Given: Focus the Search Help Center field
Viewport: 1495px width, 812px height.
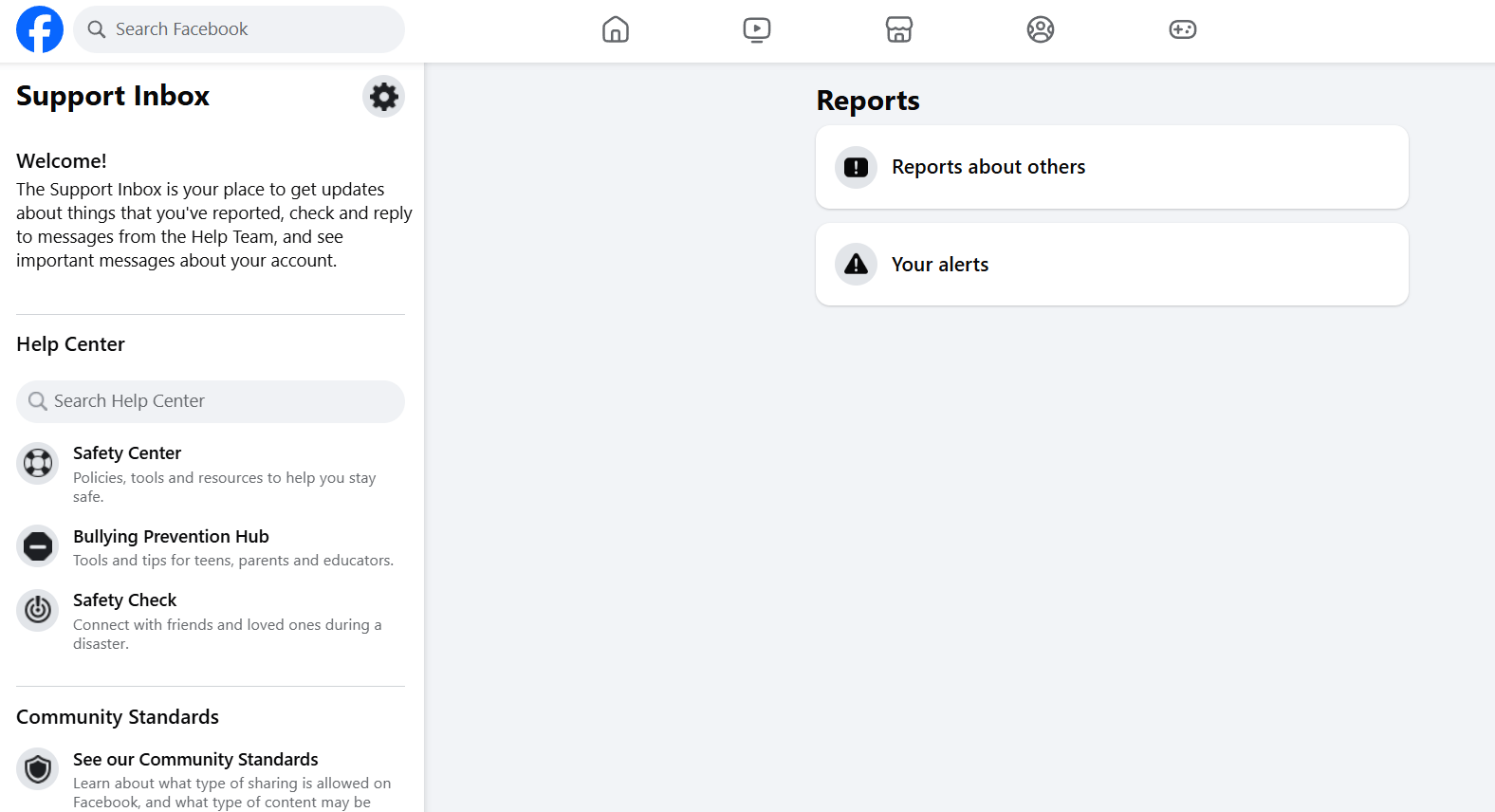Looking at the screenshot, I should 211,401.
